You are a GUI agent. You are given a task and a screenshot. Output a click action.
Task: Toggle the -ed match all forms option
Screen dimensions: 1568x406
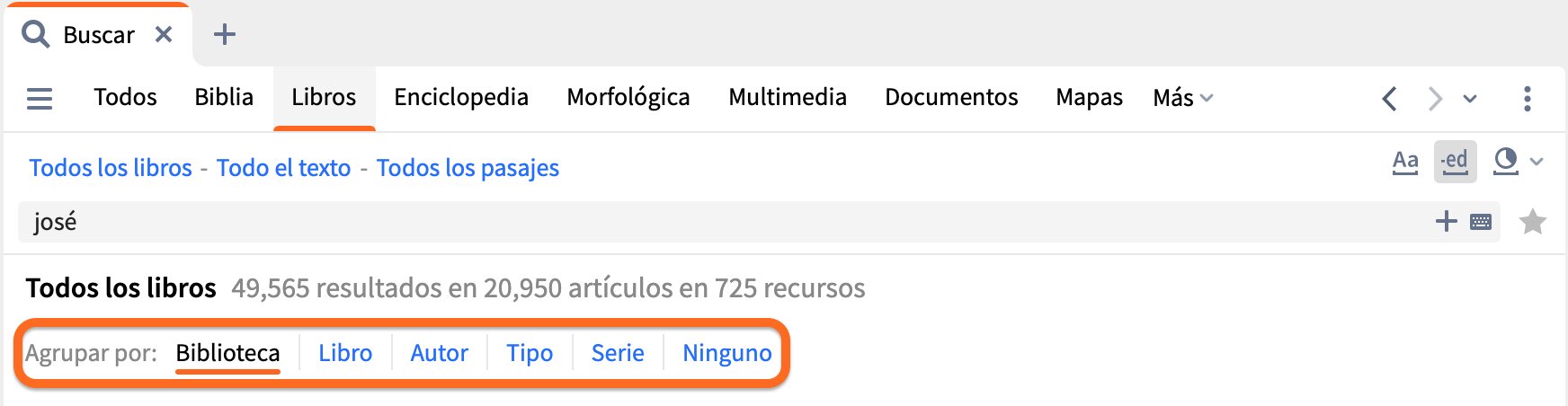[x=1455, y=162]
